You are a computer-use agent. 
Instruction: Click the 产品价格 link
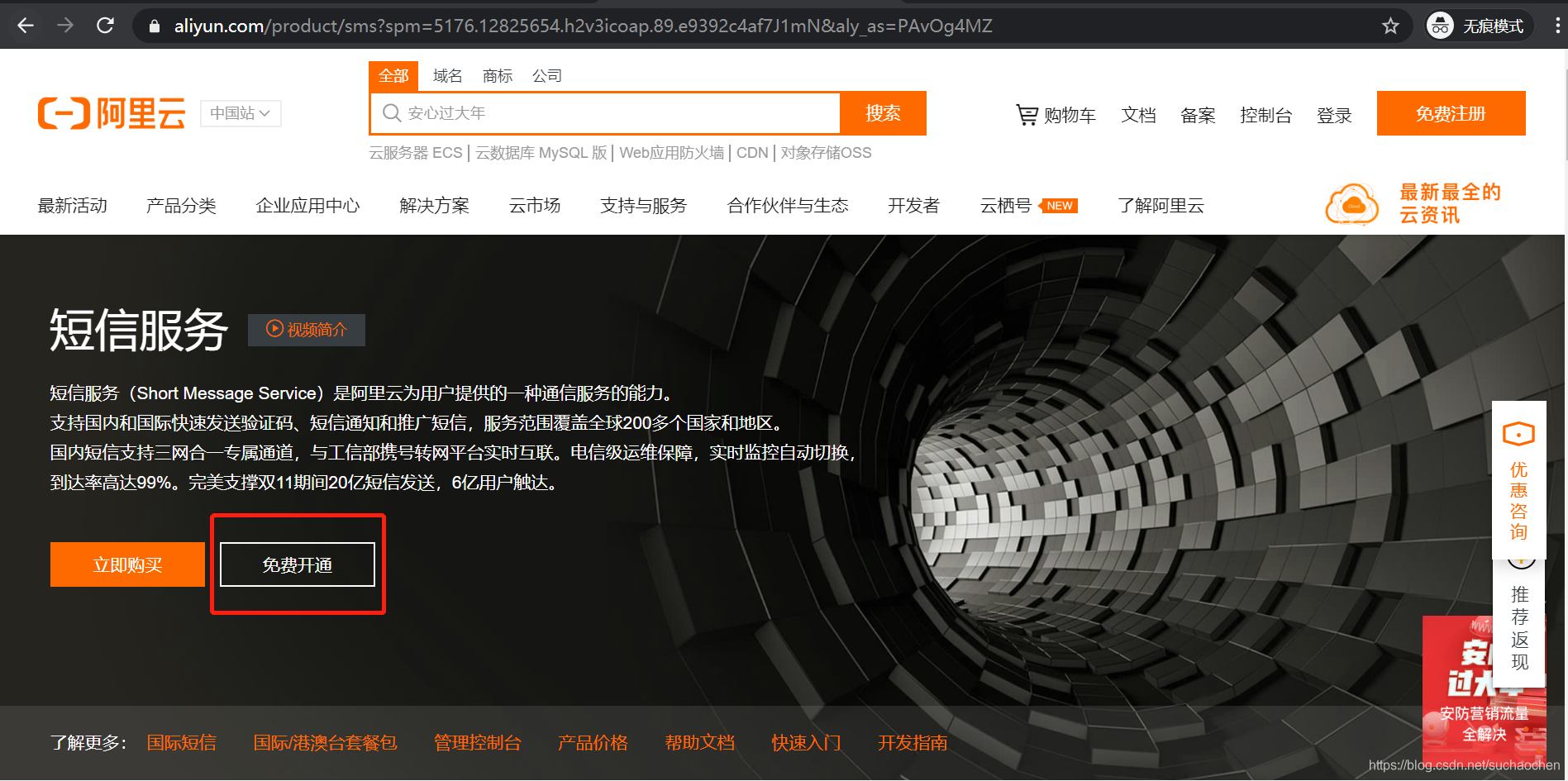click(x=593, y=743)
